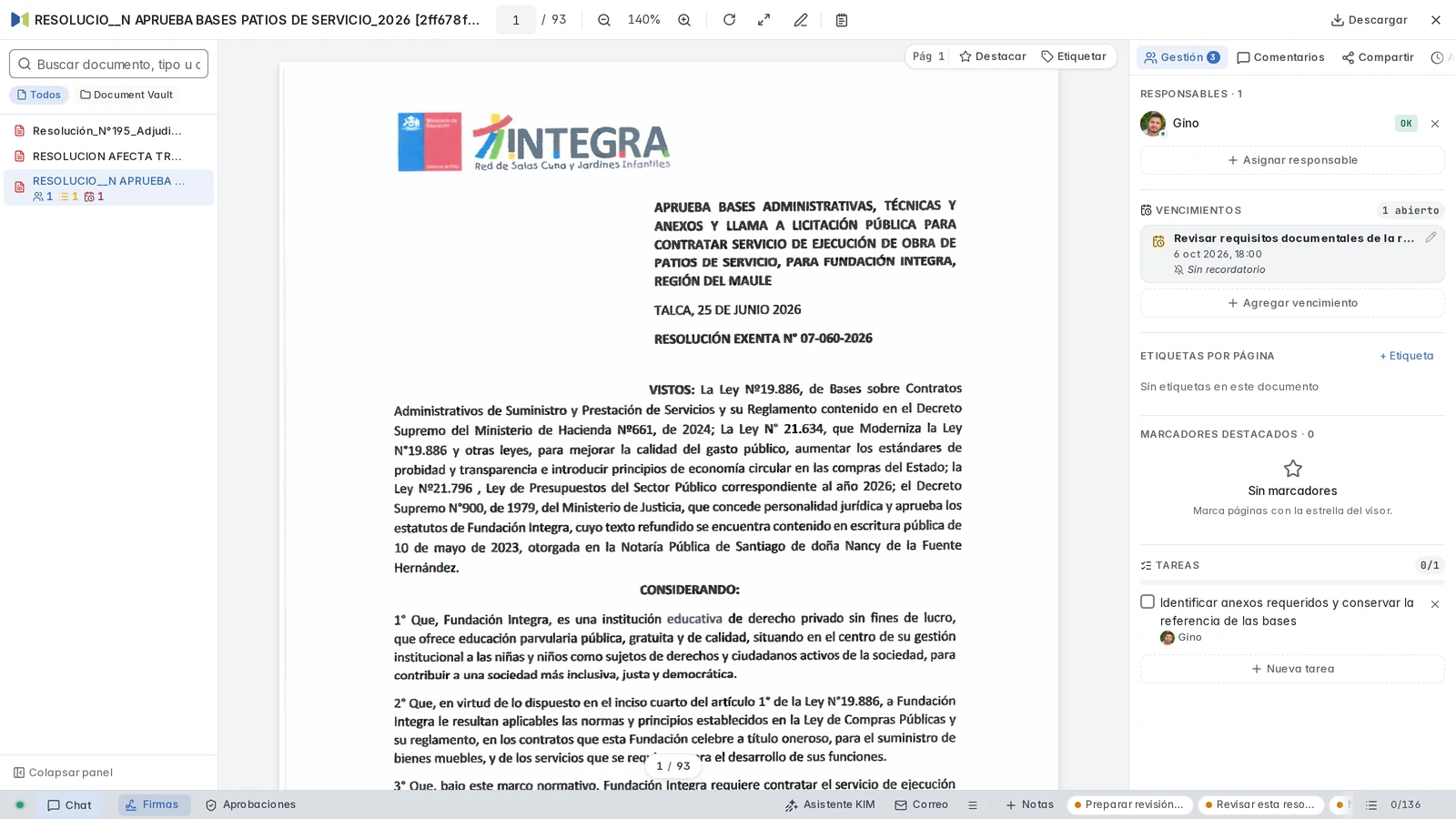Switch to the Compartir tab
The image size is (1456, 819).
(1378, 57)
